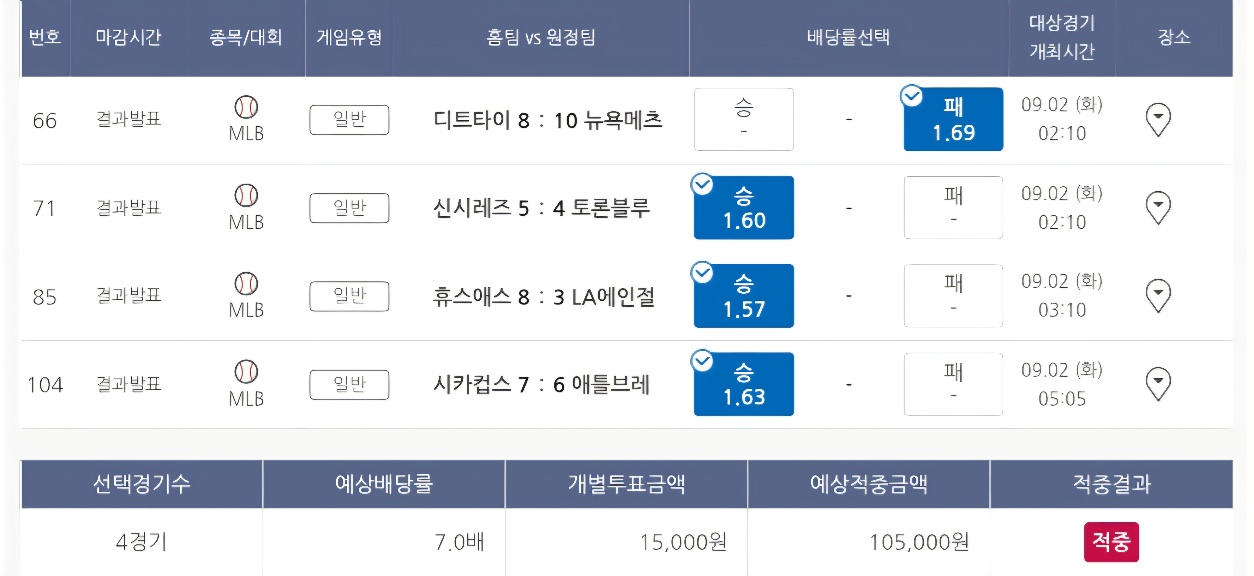Click the MLB baseball icon in row 85
This screenshot has width=1254, height=576.
(246, 283)
